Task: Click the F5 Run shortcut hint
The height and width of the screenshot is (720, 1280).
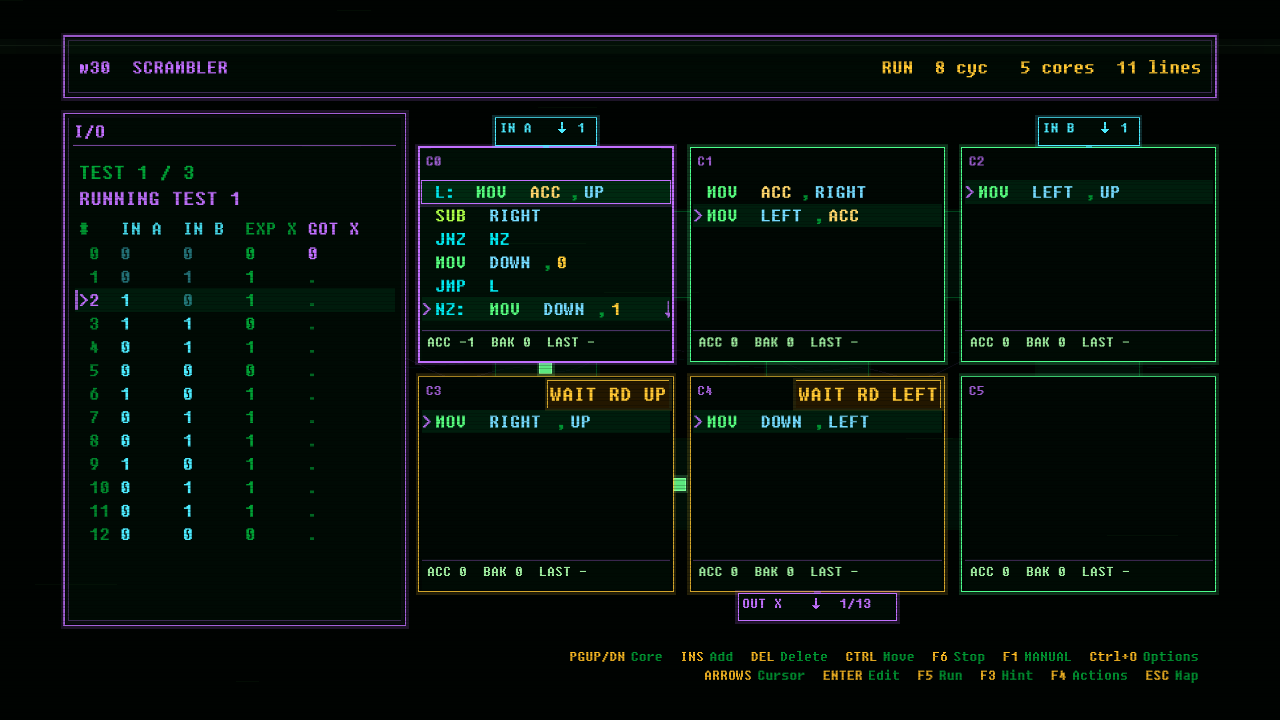Action: point(939,675)
